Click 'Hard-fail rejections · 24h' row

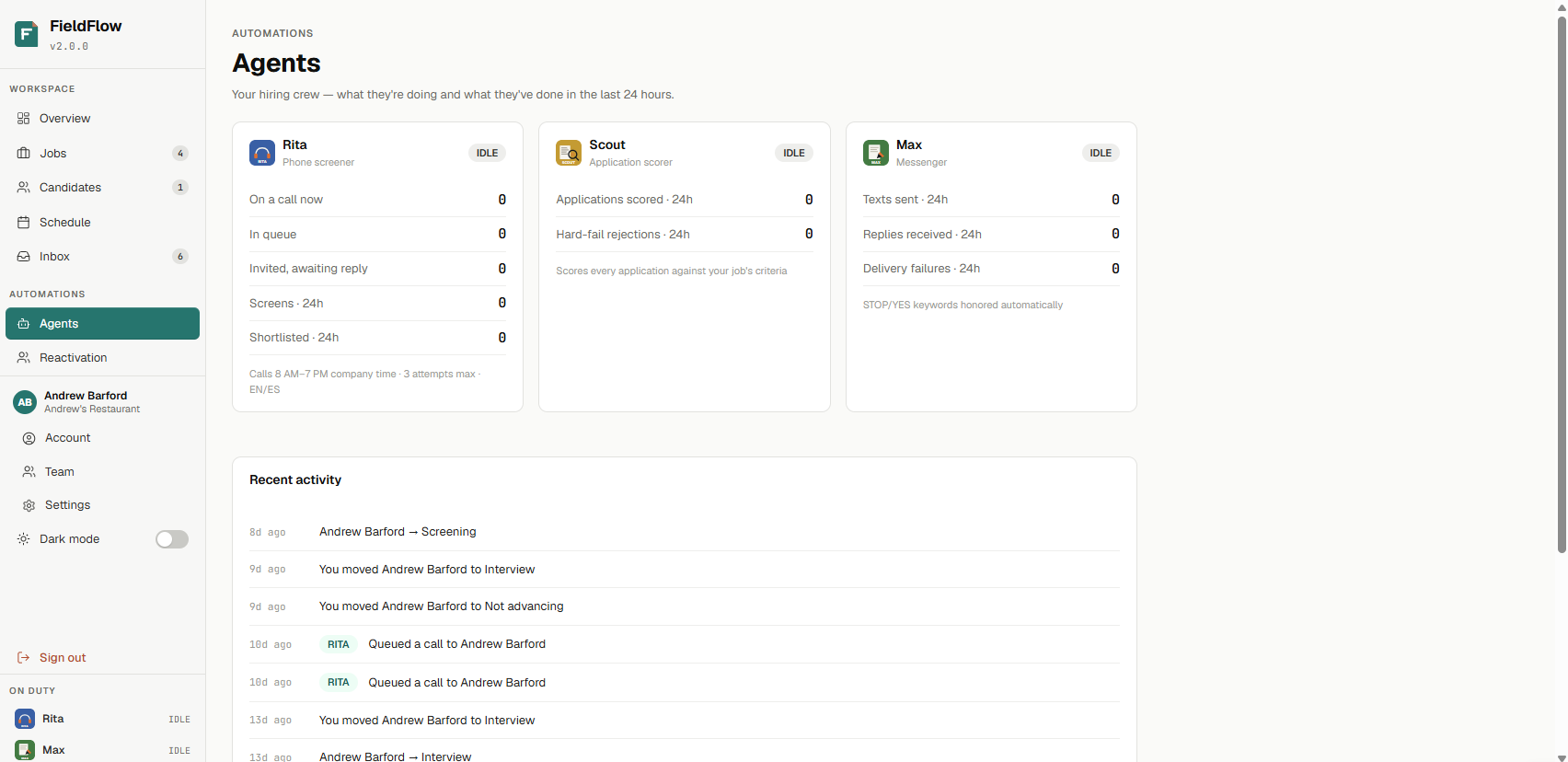pyautogui.click(x=684, y=235)
